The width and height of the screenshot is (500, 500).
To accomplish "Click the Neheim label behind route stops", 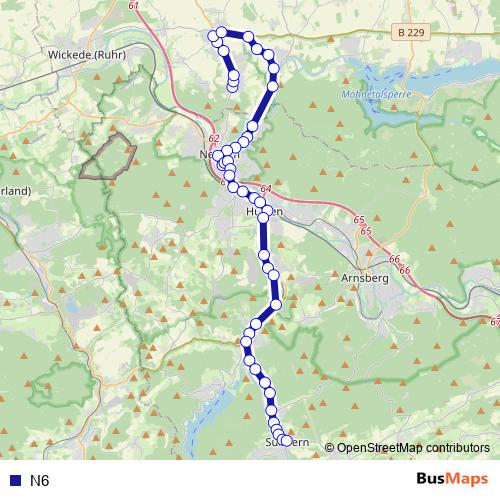I will (219, 154).
